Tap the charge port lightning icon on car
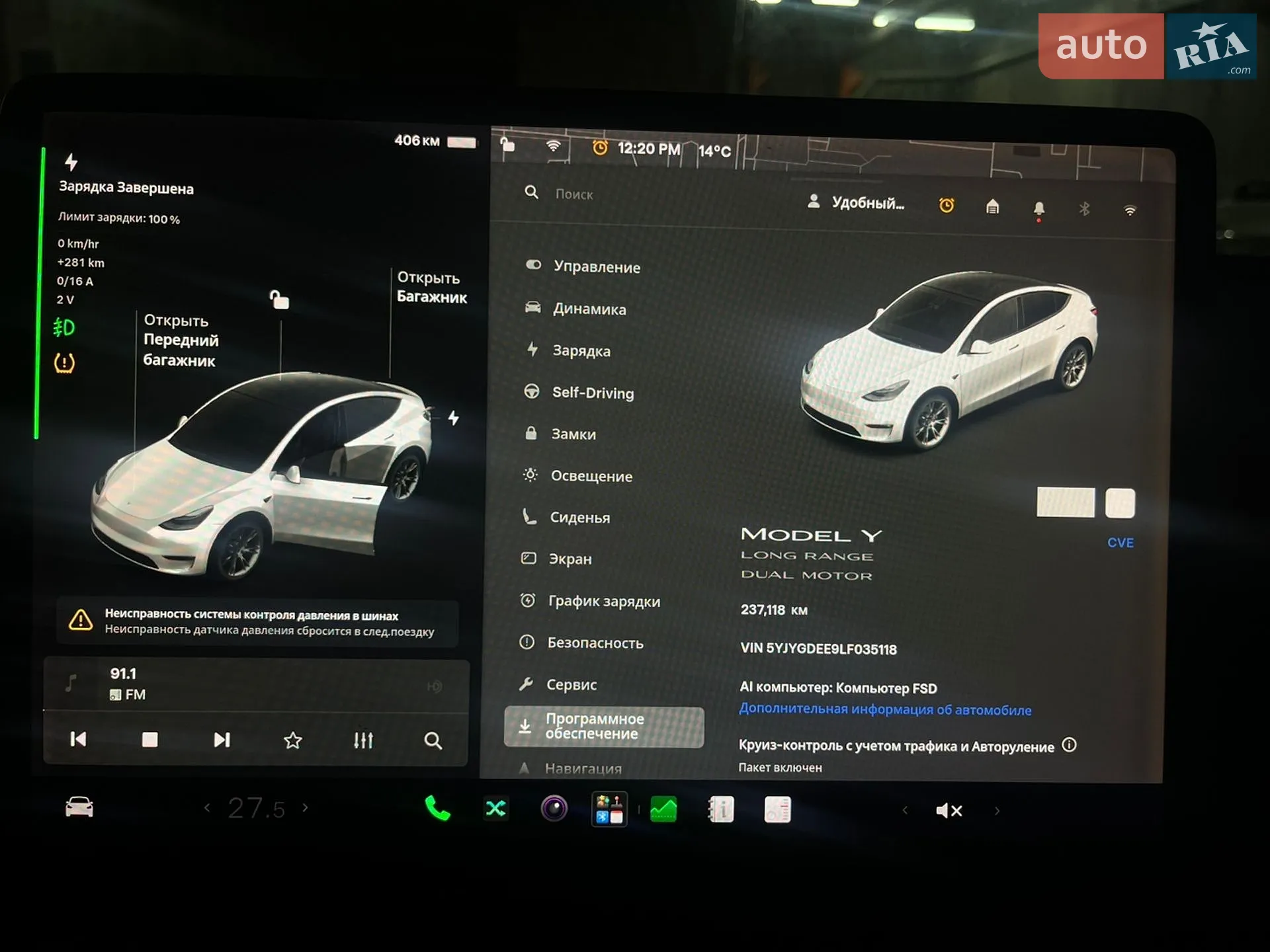 (x=453, y=418)
